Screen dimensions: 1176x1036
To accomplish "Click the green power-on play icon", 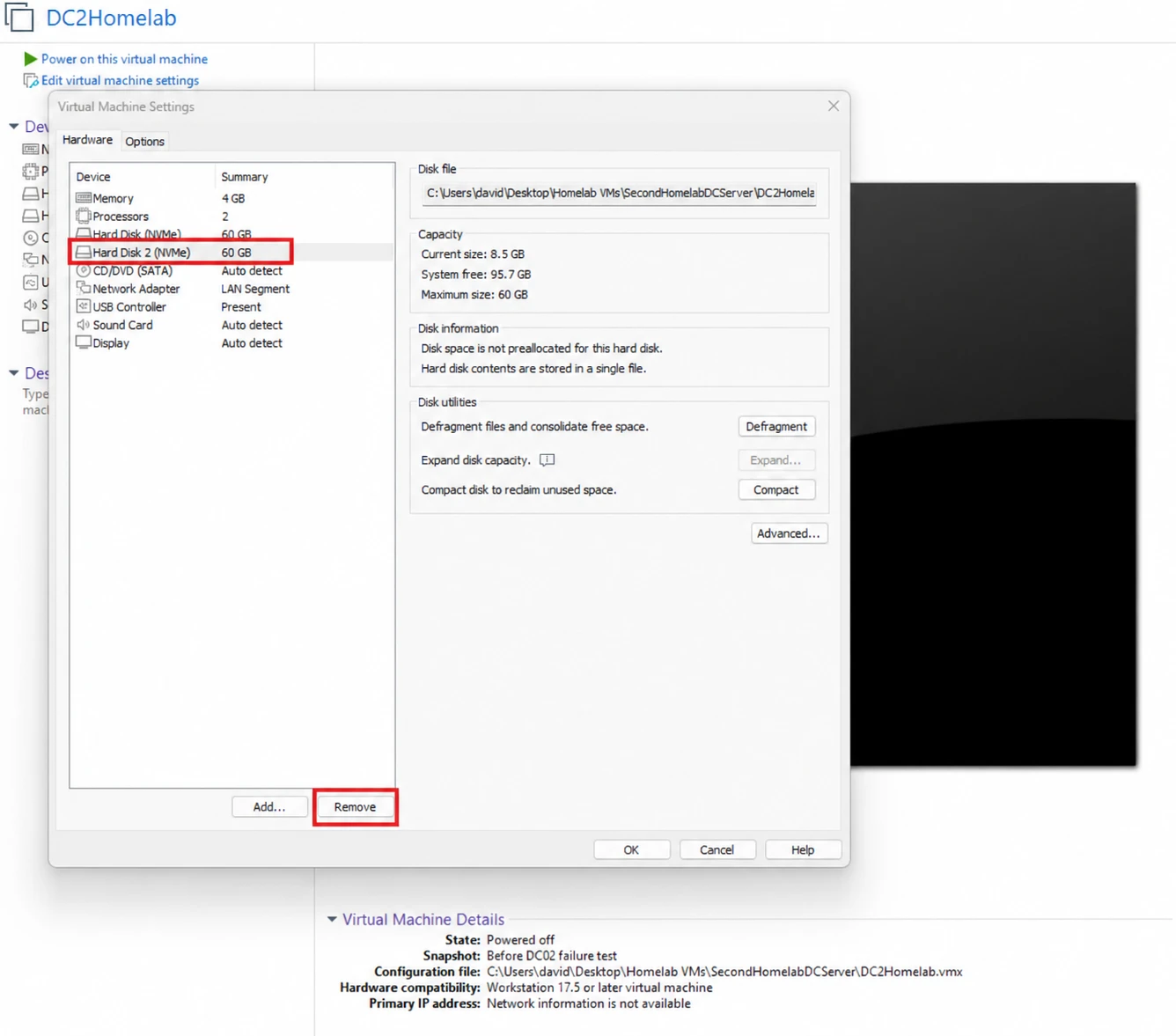I will pos(31,59).
